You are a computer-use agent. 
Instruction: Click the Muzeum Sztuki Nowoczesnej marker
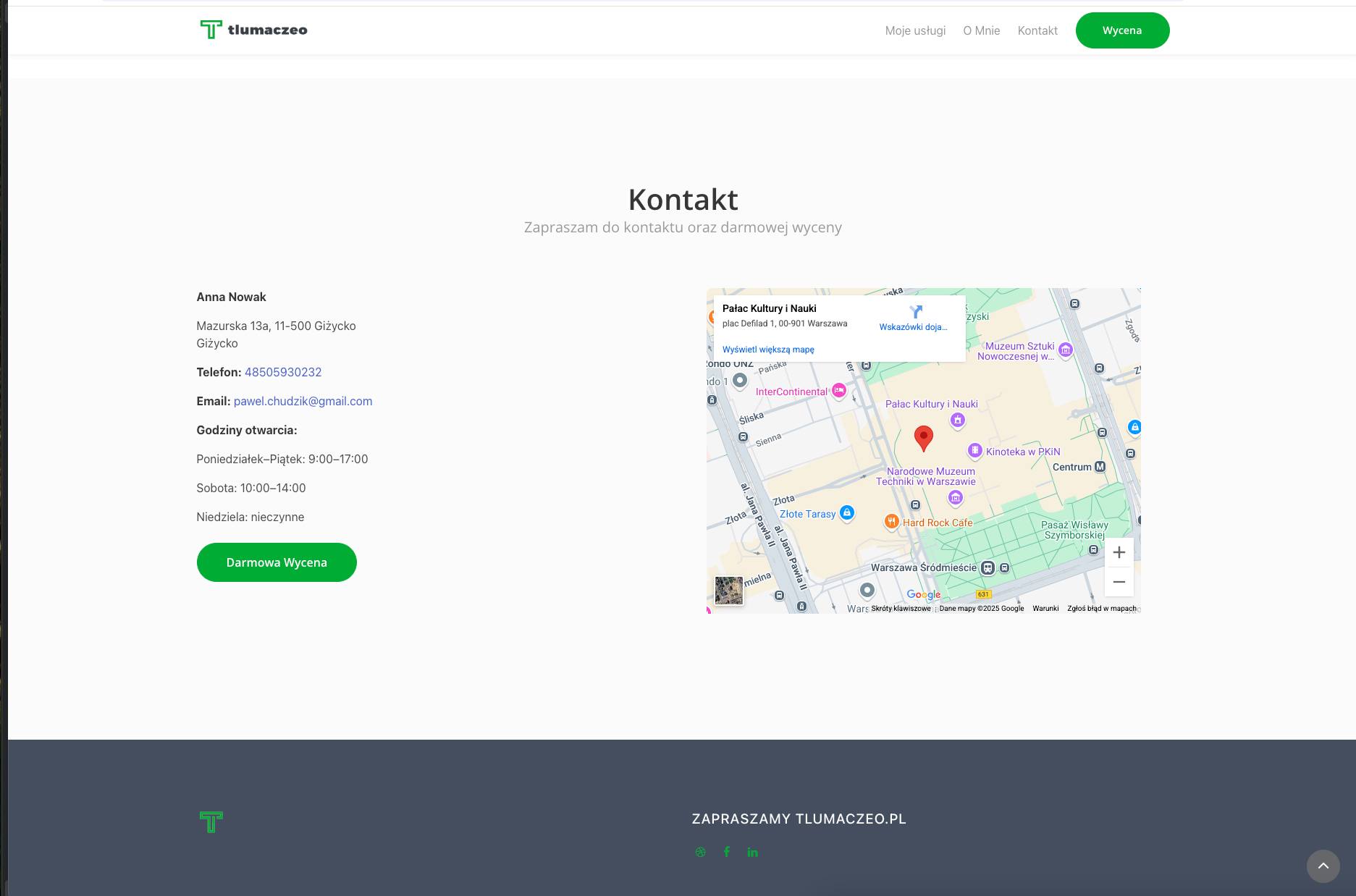(x=1065, y=350)
